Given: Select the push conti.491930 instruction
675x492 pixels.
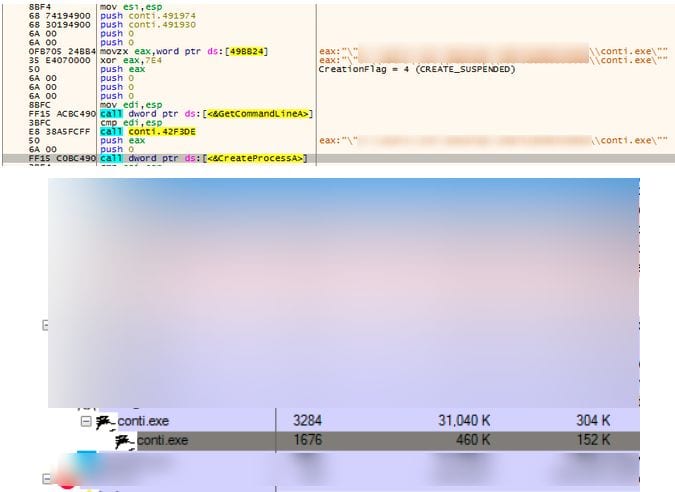Looking at the screenshot, I should point(148,25).
